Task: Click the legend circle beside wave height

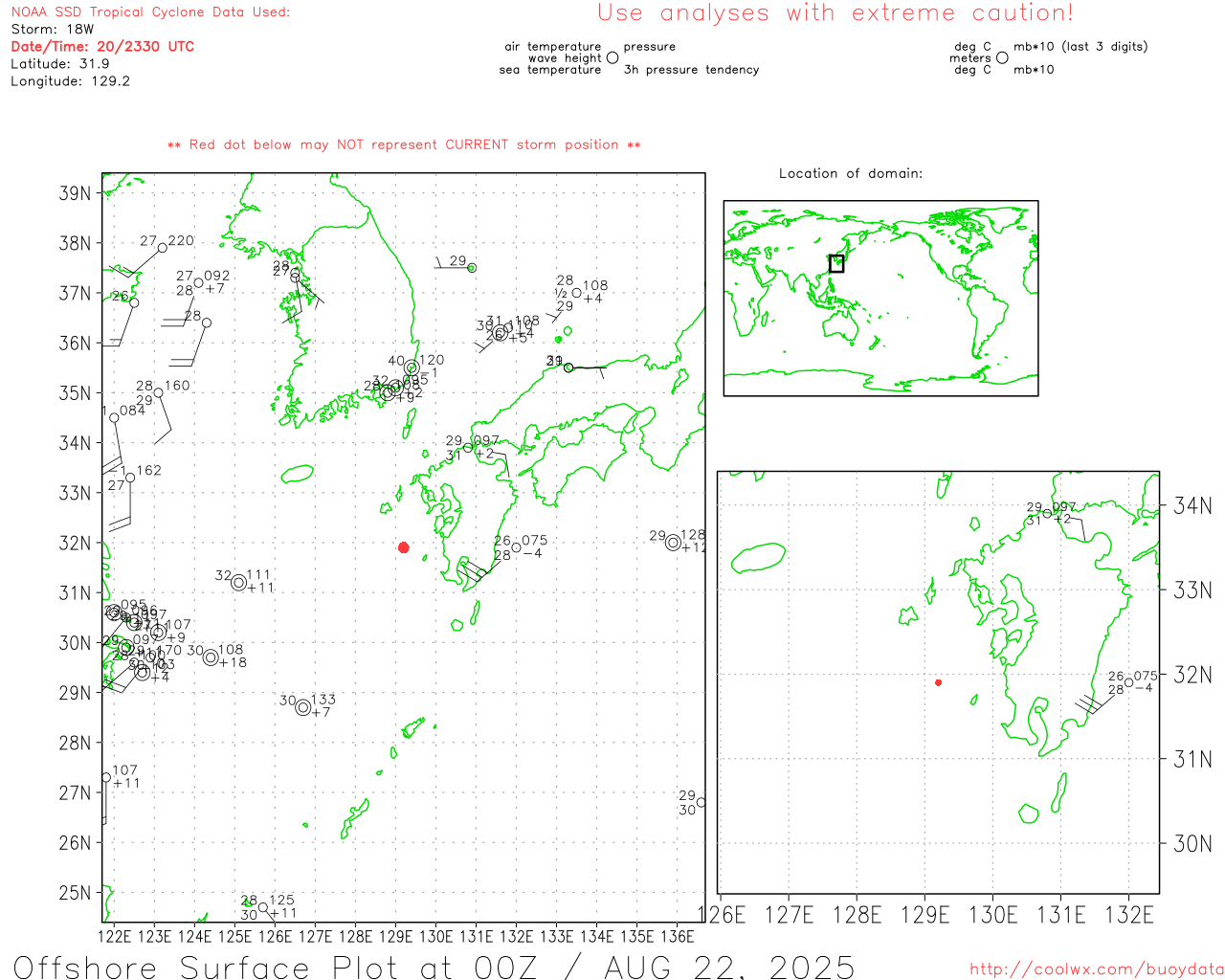Action: click(612, 57)
